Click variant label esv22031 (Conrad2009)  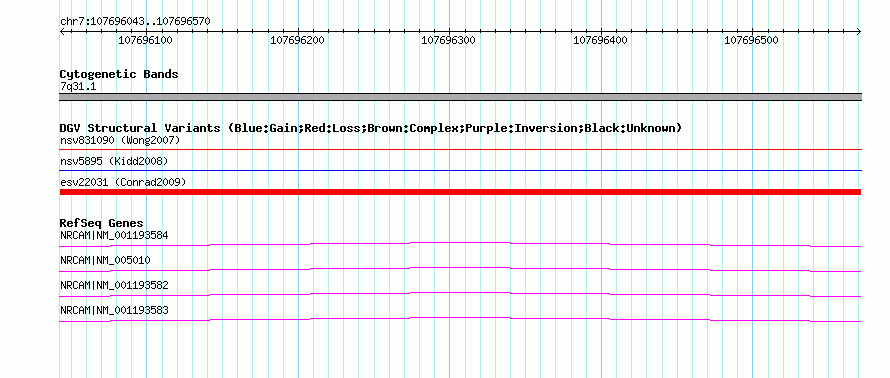coord(123,182)
